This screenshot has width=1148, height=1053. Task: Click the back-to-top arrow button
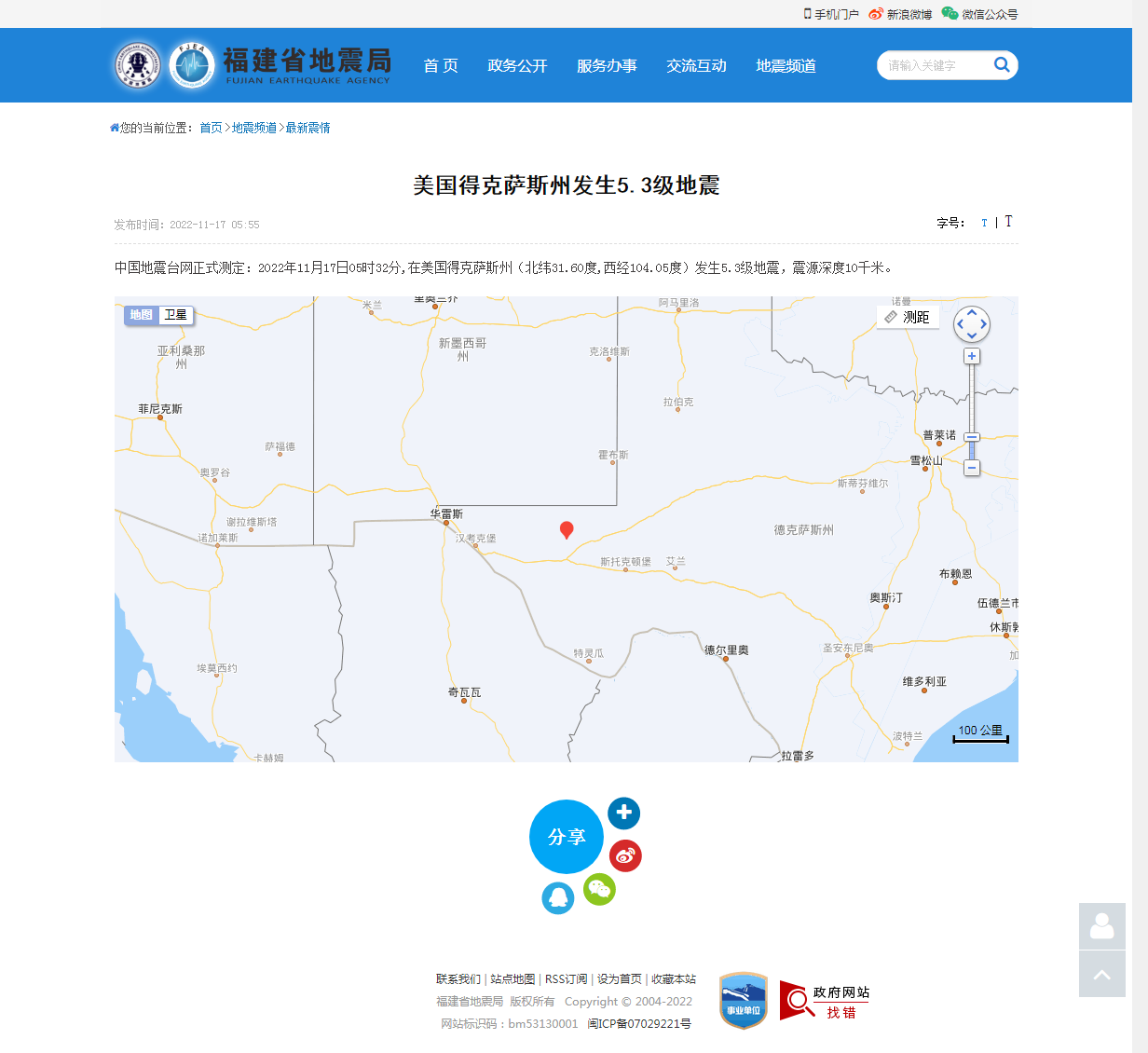(x=1101, y=974)
